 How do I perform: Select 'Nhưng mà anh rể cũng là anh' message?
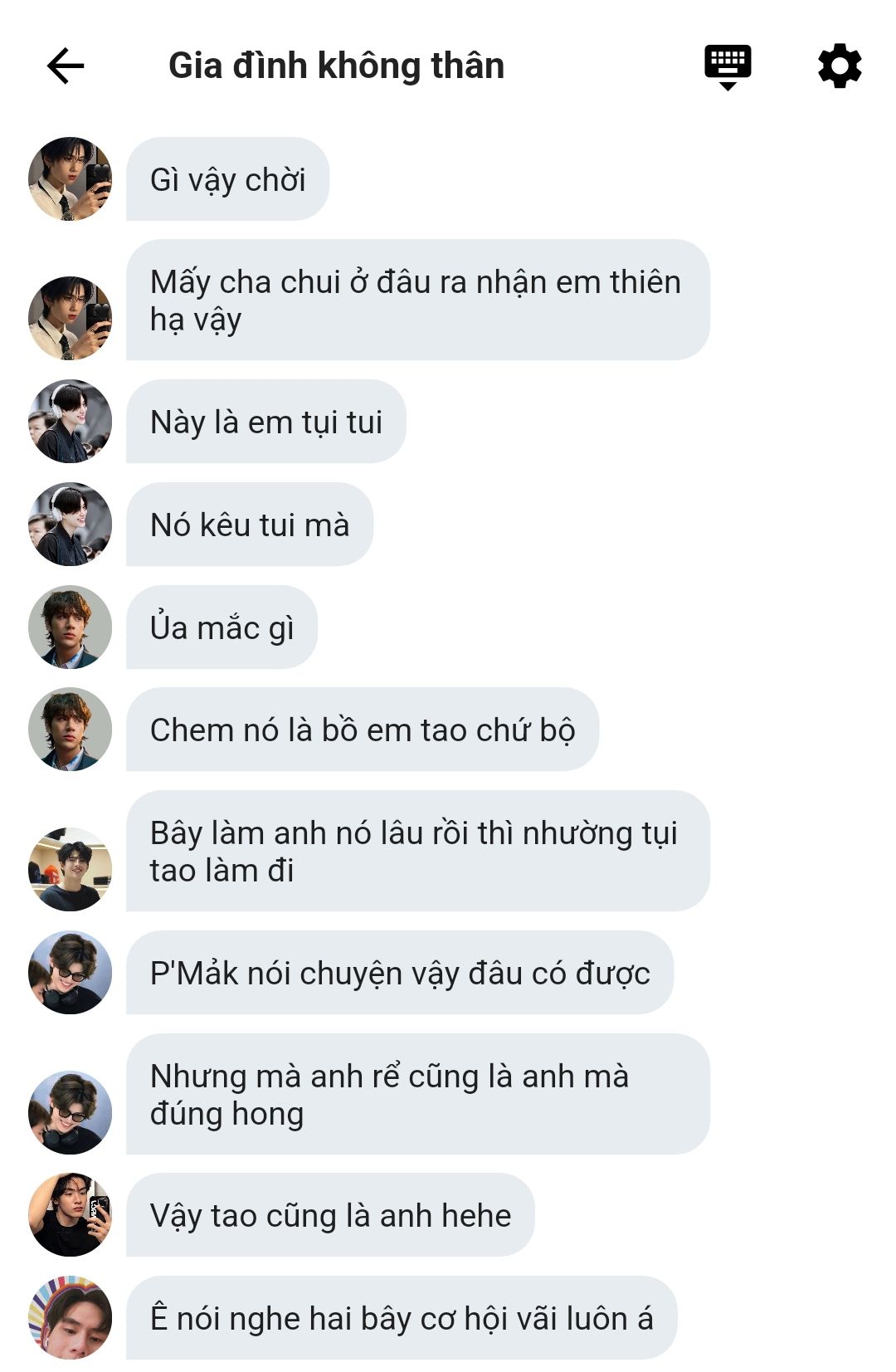click(418, 1094)
